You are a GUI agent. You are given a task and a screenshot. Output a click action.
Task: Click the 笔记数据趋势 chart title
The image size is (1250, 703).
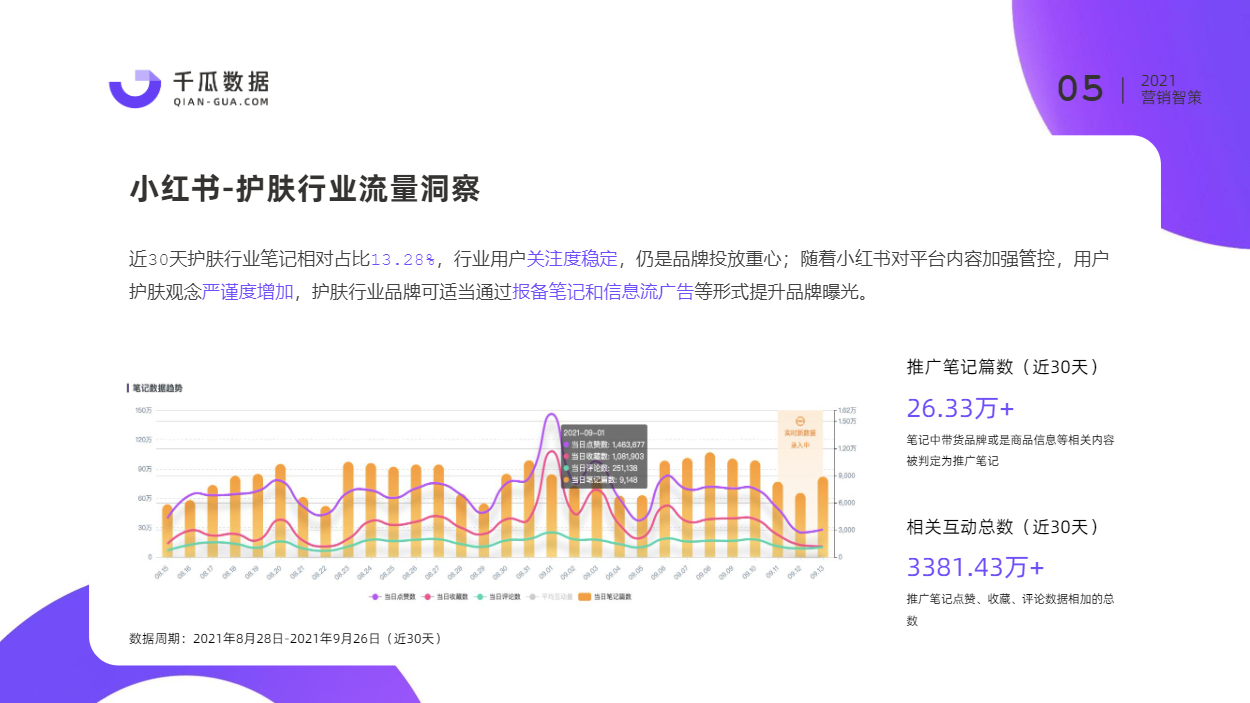click(157, 387)
